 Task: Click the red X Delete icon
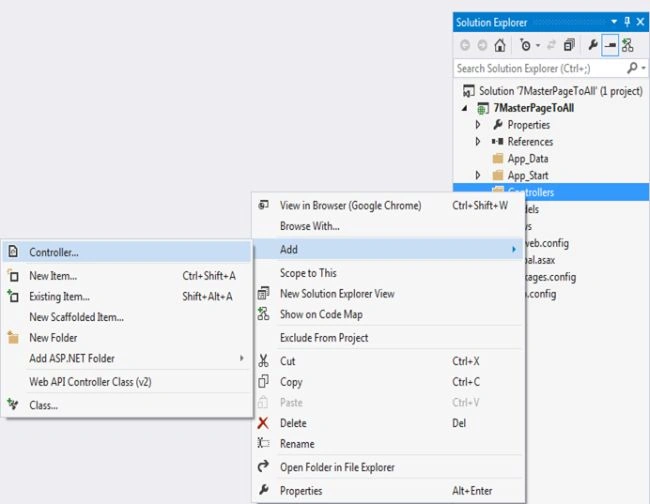point(263,423)
